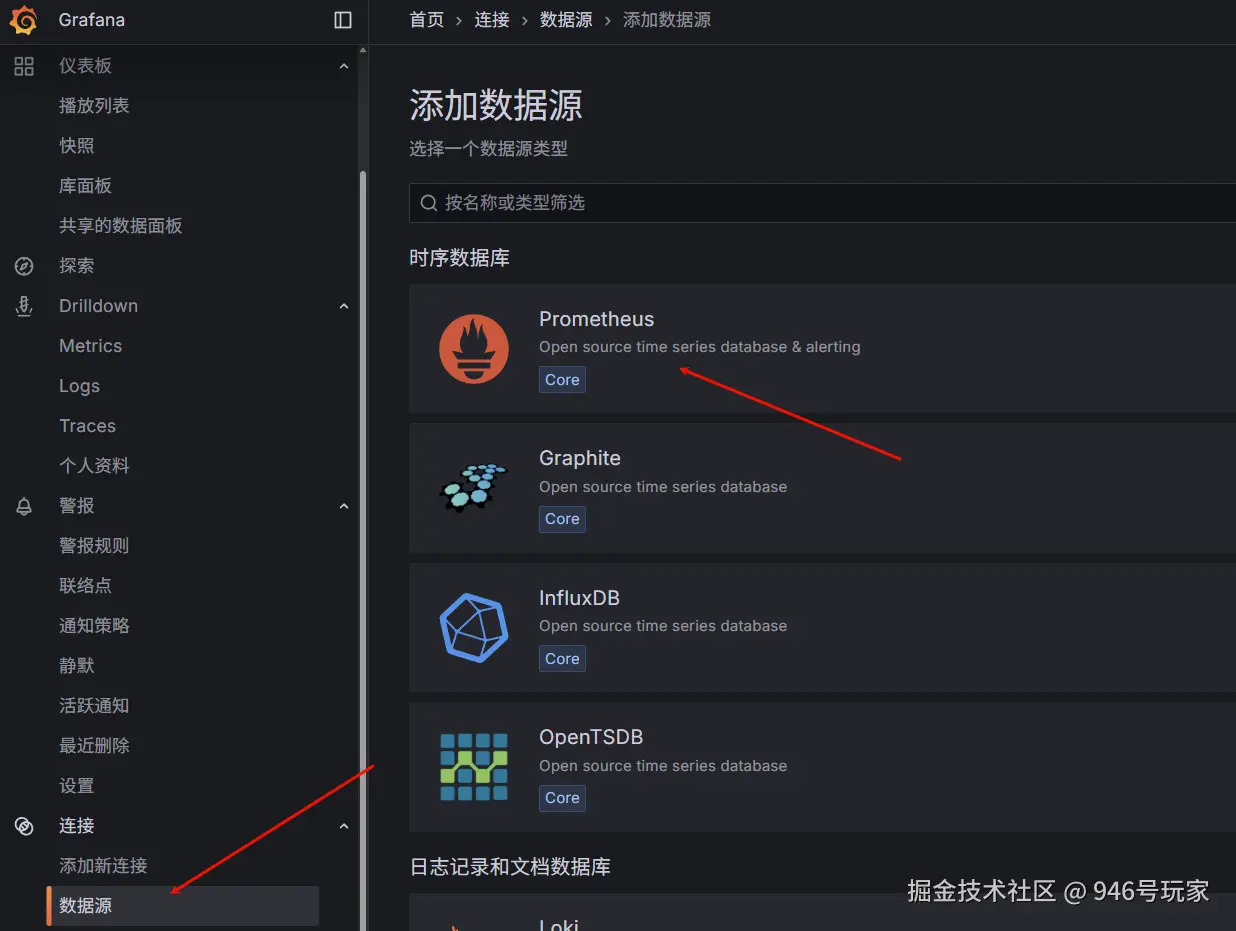Open 静默 menu item
Viewport: 1236px width, 931px height.
[76, 666]
